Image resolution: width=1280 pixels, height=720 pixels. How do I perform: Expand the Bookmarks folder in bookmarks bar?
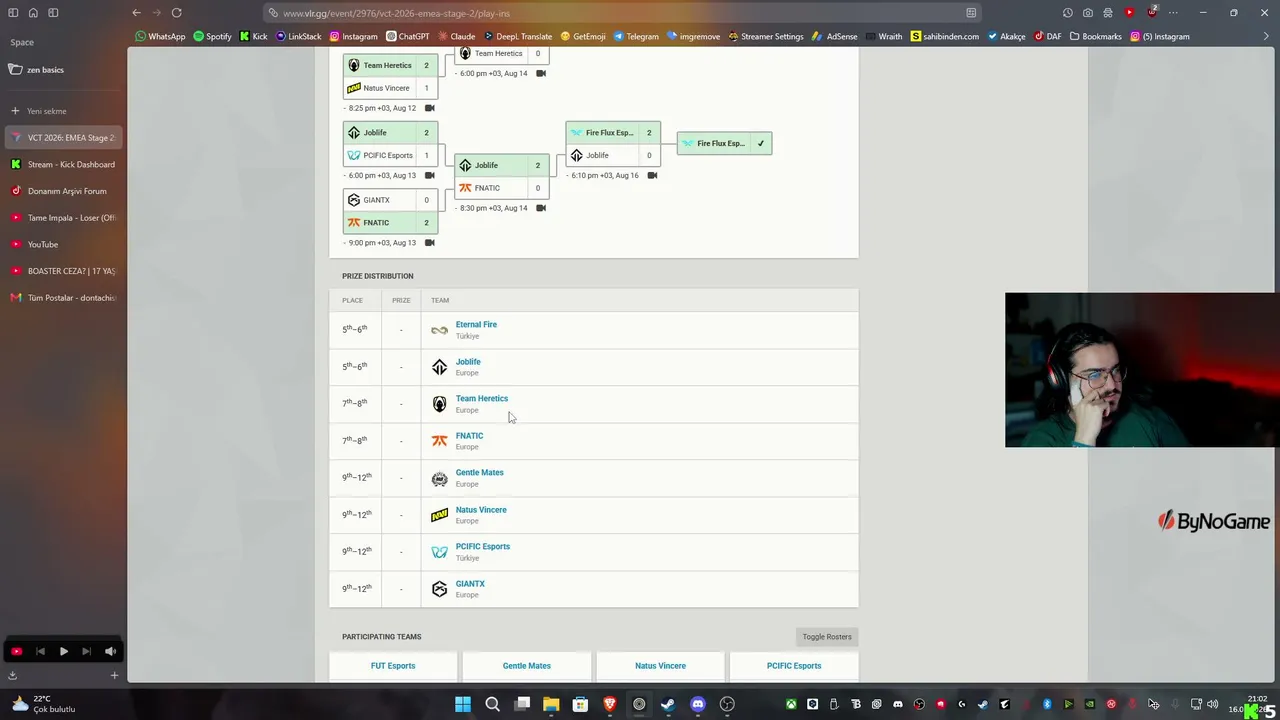pos(1095,36)
